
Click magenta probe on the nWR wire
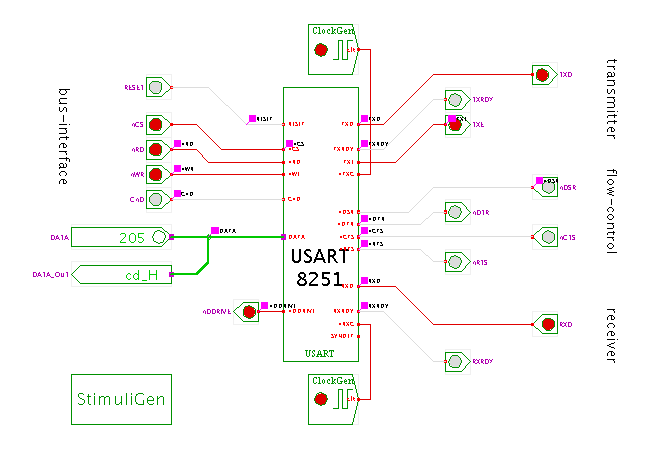[177, 168]
